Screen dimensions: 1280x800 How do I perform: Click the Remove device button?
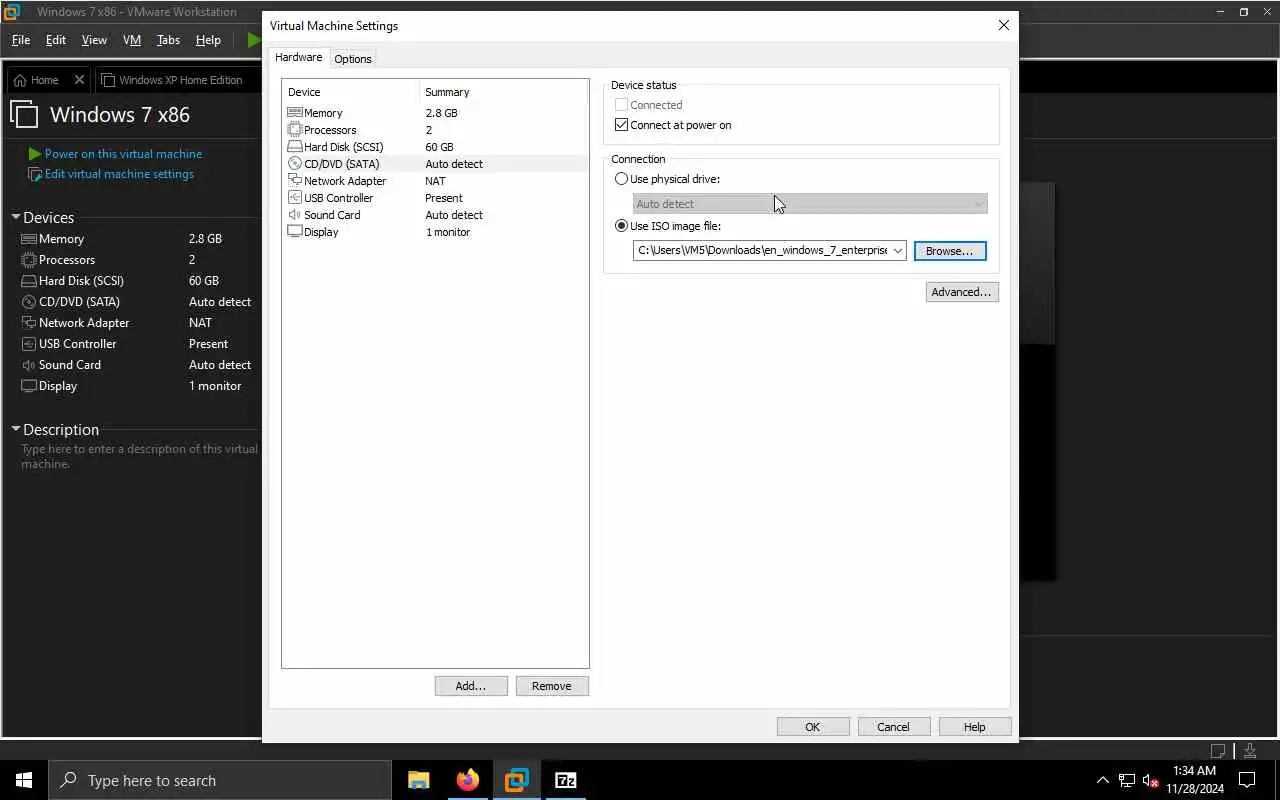point(552,686)
